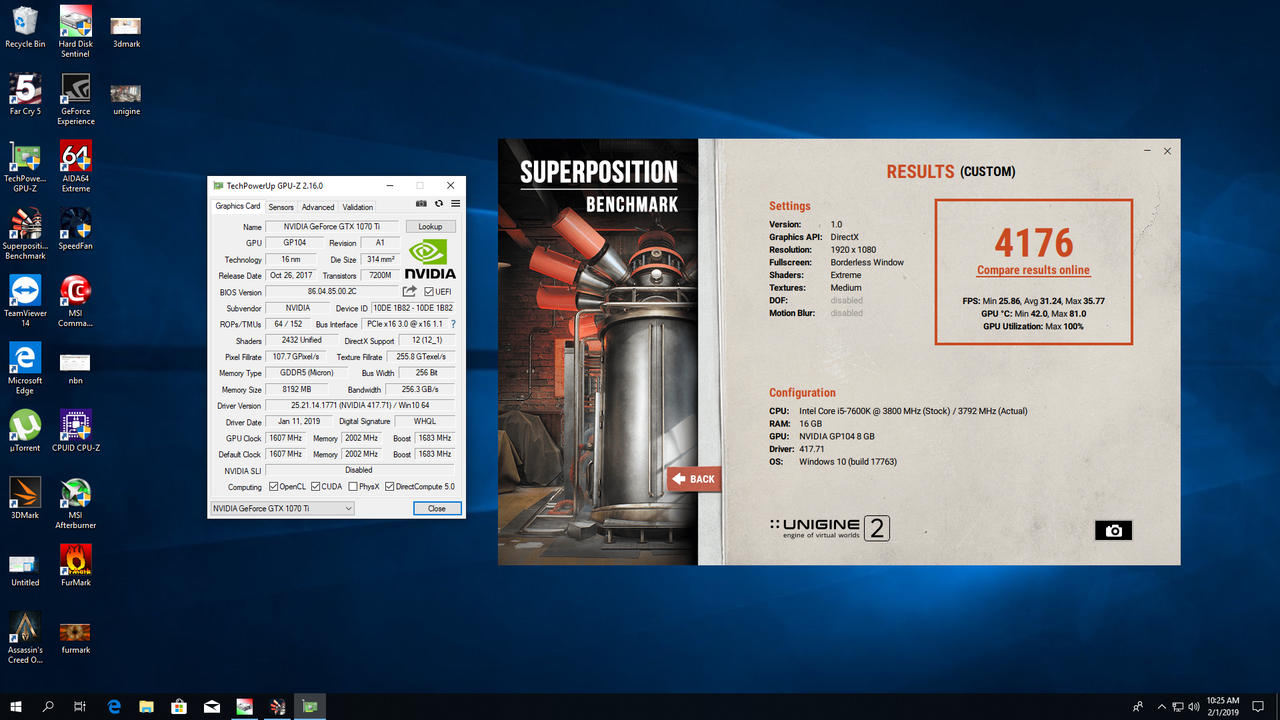Open the Untitled file on desktop

click(25, 570)
